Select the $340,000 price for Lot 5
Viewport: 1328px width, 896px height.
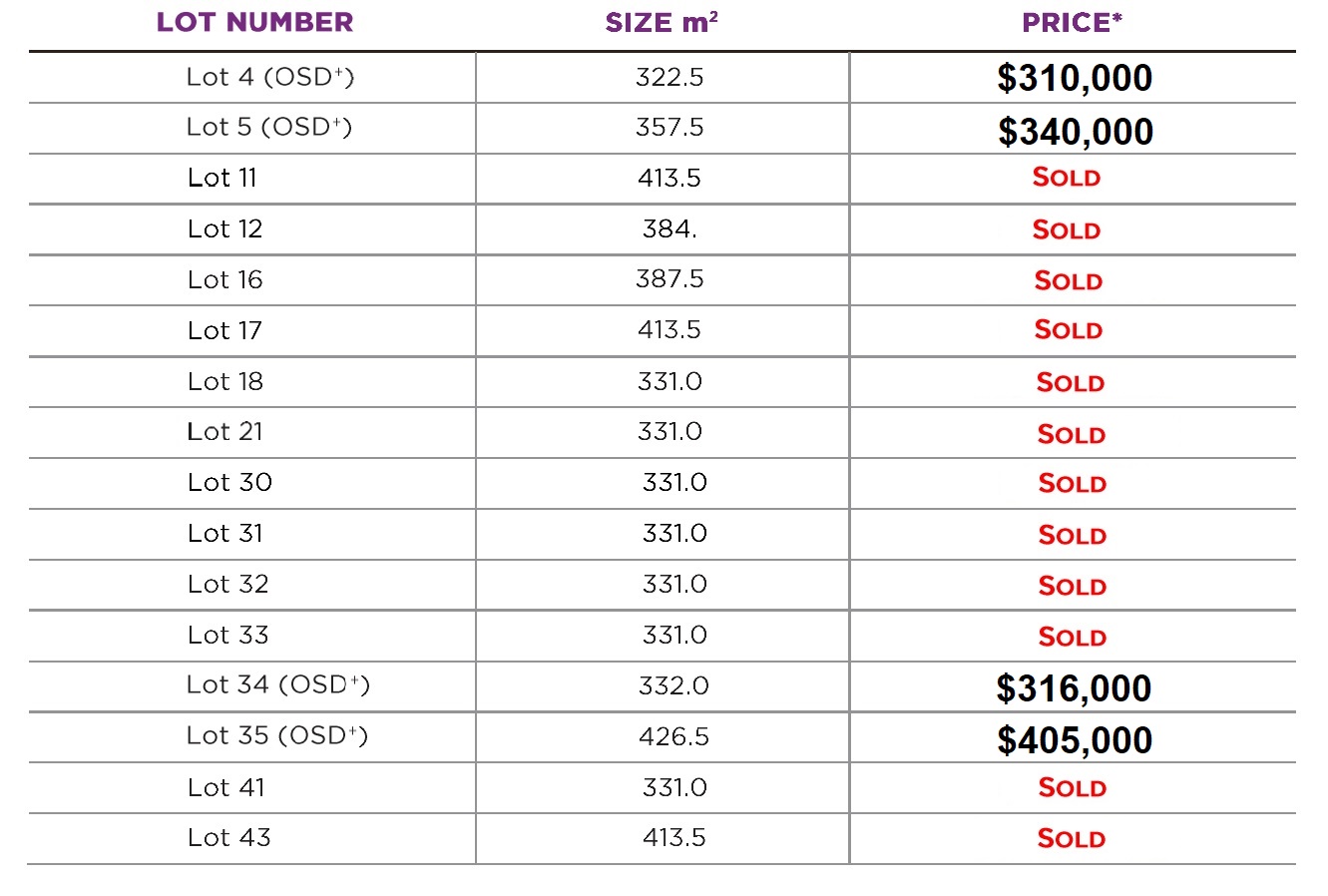point(1076,132)
